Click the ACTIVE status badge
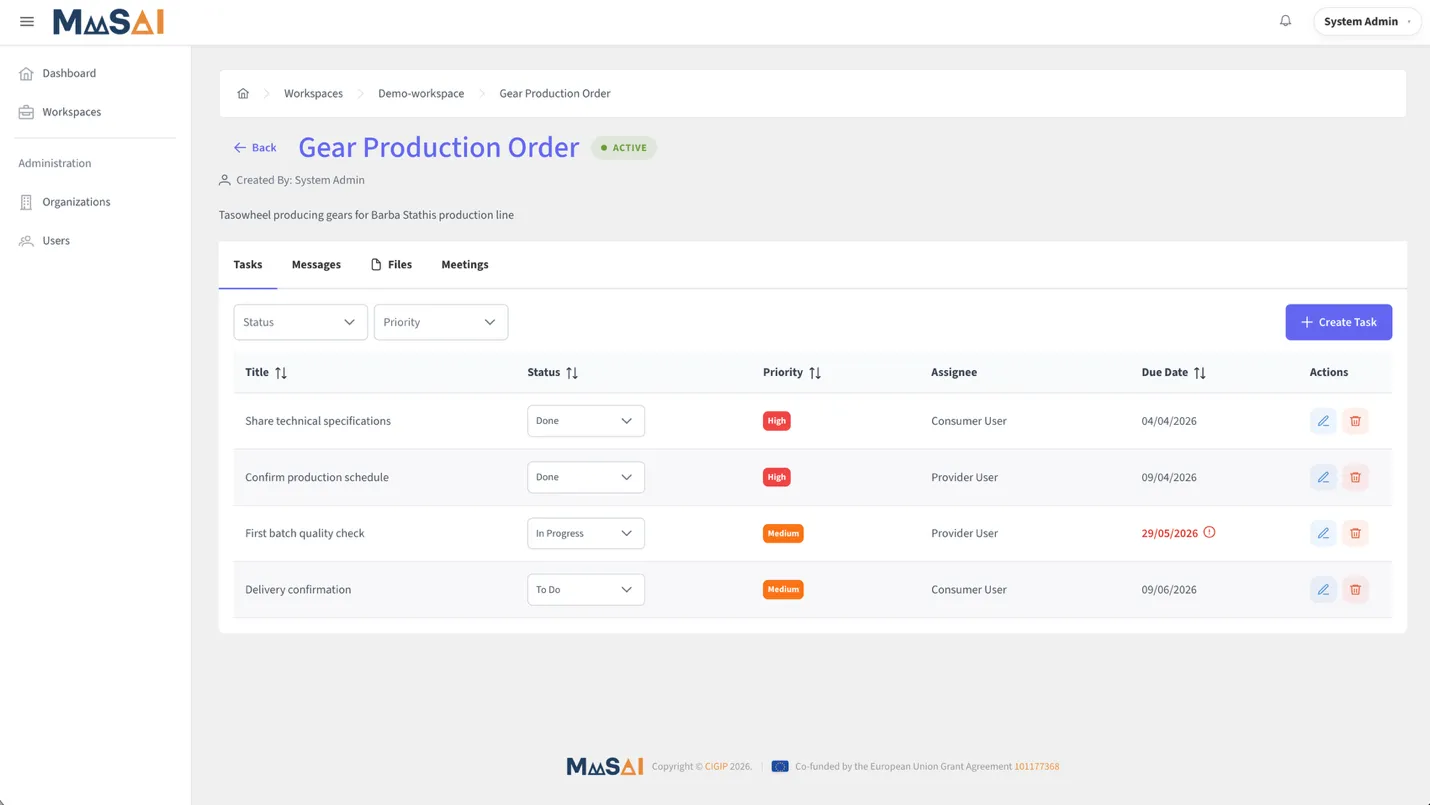Screen dimensions: 1430x805 point(624,147)
